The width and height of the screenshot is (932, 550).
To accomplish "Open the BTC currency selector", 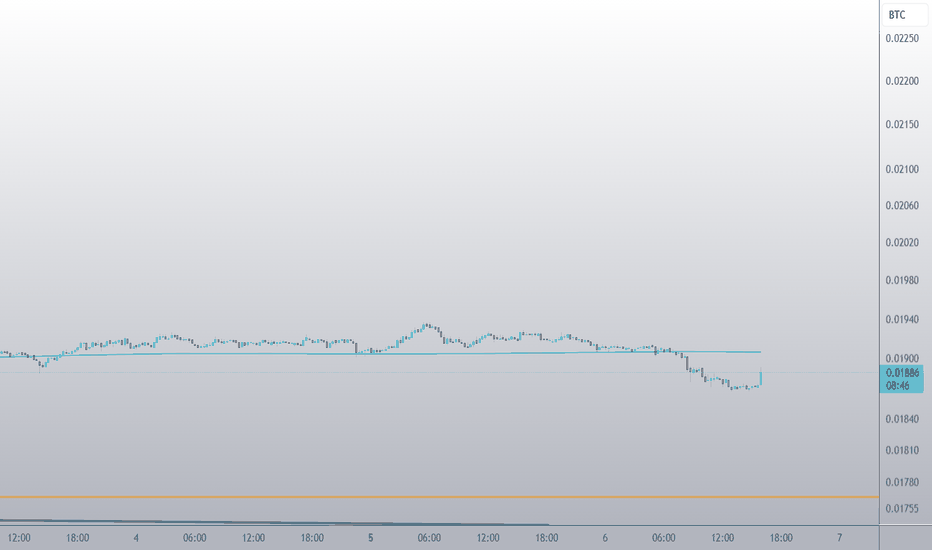I will point(903,15).
